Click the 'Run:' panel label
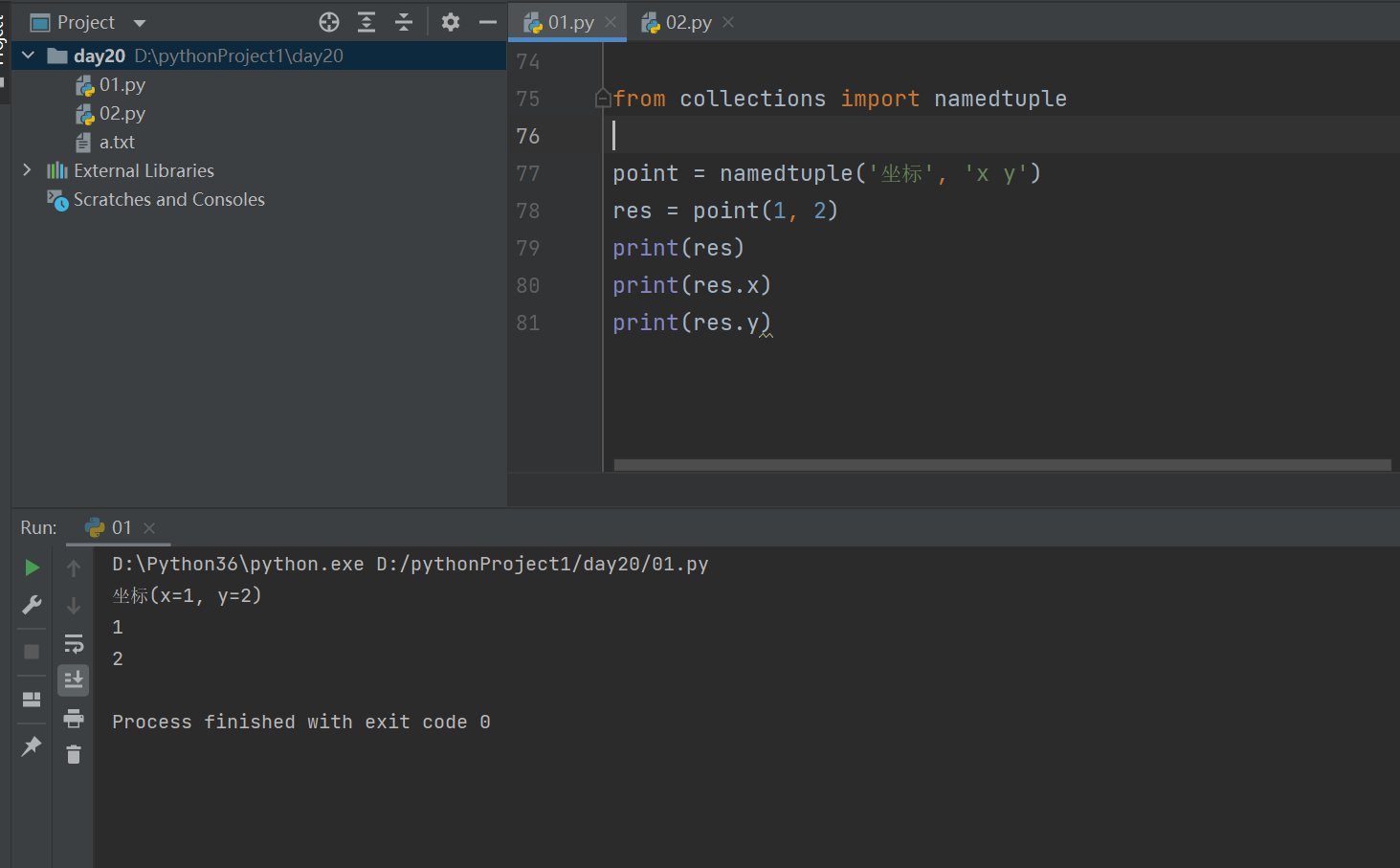 pos(38,527)
